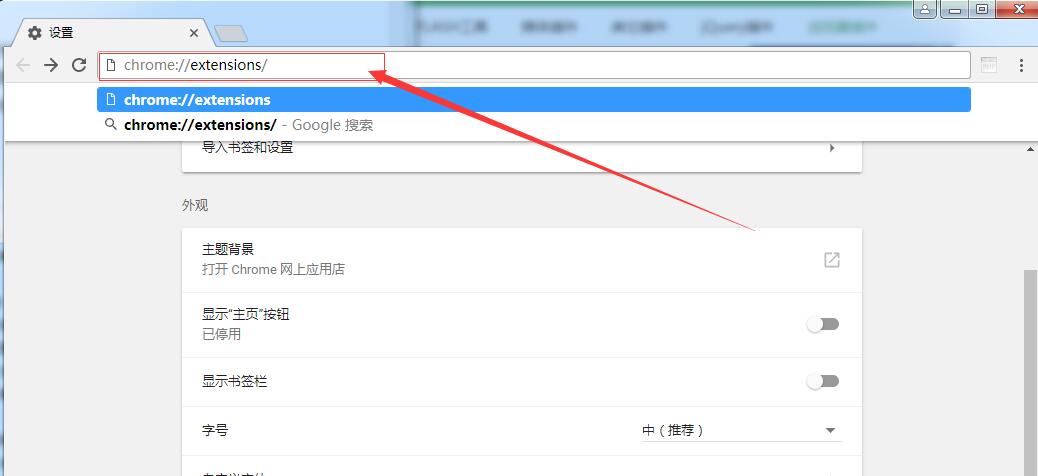Click the settings gear icon on the tab
Image resolution: width=1038 pixels, height=476 pixels.
tap(34, 32)
